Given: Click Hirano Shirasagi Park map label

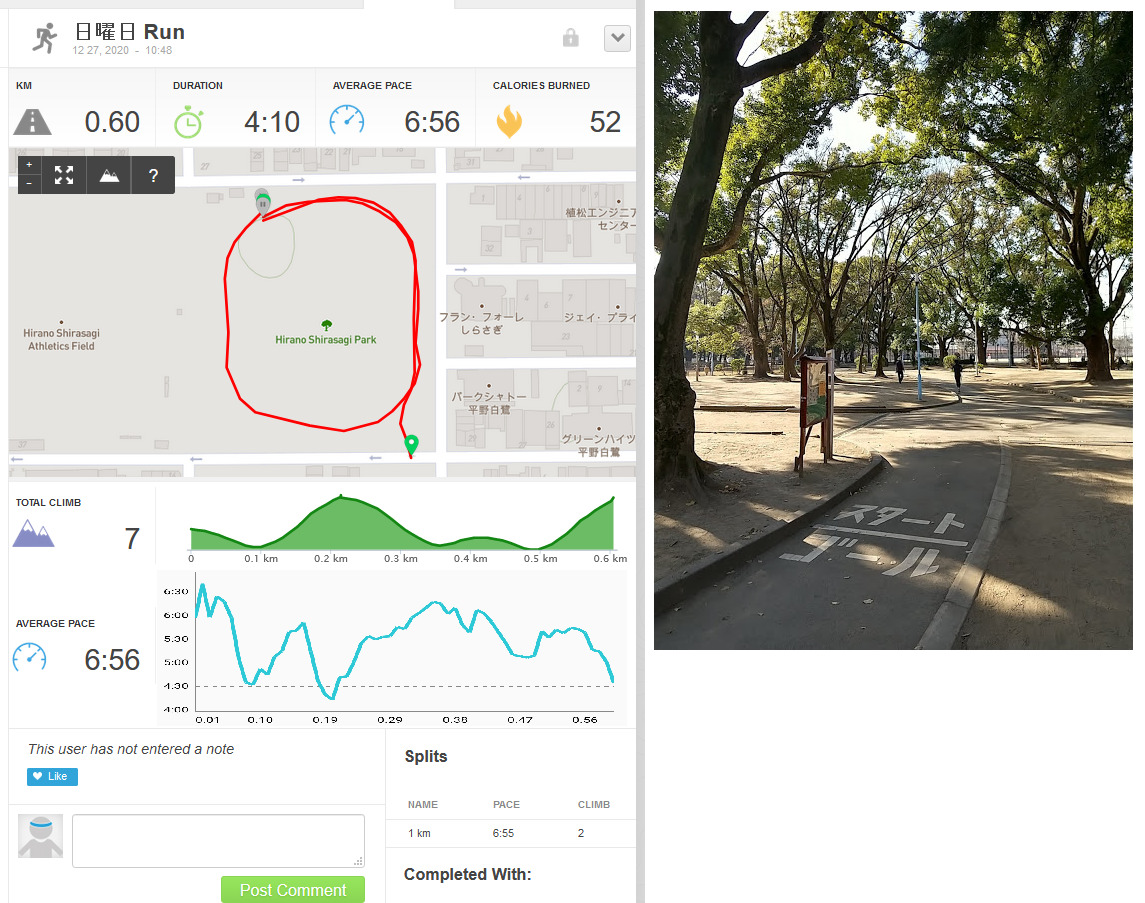Looking at the screenshot, I should click(326, 339).
